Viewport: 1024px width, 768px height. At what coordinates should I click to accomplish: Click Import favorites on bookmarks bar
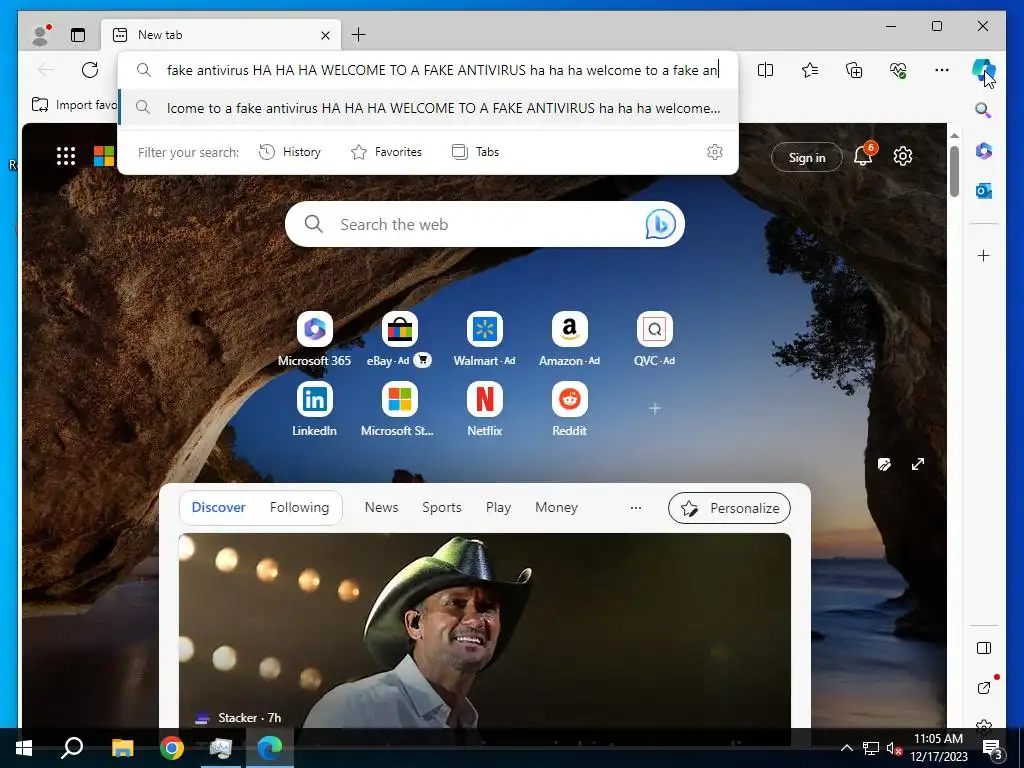(x=74, y=104)
